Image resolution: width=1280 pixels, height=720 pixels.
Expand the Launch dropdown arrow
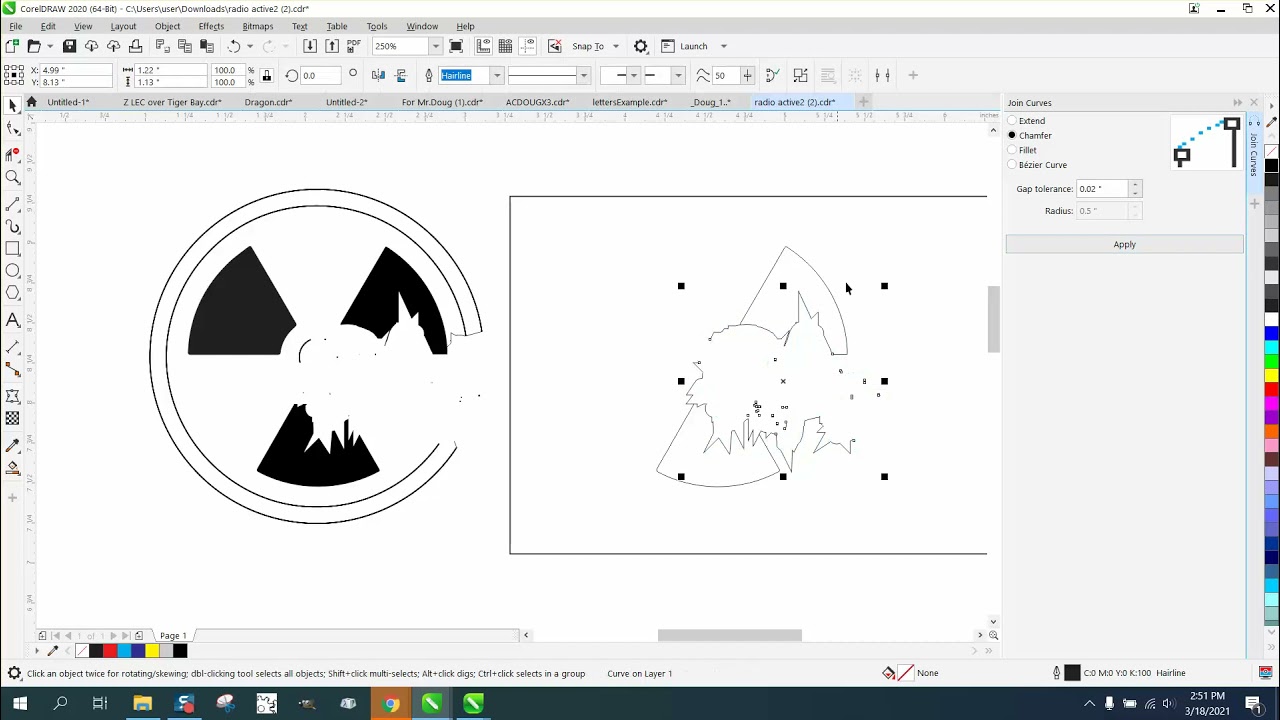point(723,46)
